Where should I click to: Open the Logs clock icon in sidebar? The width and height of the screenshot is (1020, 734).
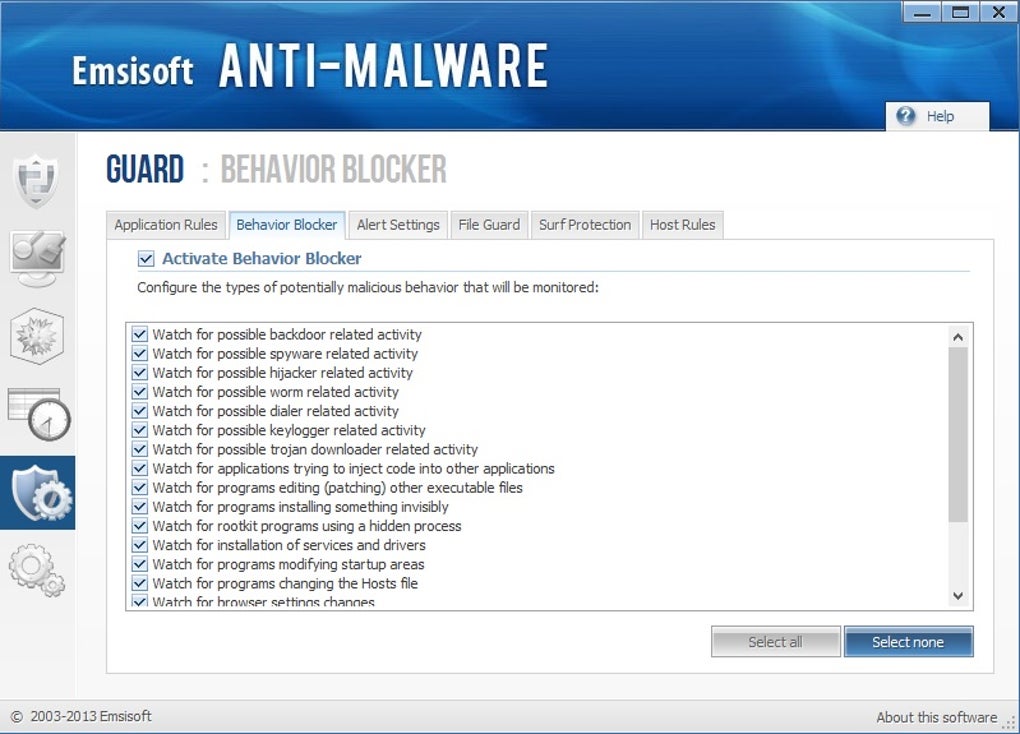tap(38, 415)
